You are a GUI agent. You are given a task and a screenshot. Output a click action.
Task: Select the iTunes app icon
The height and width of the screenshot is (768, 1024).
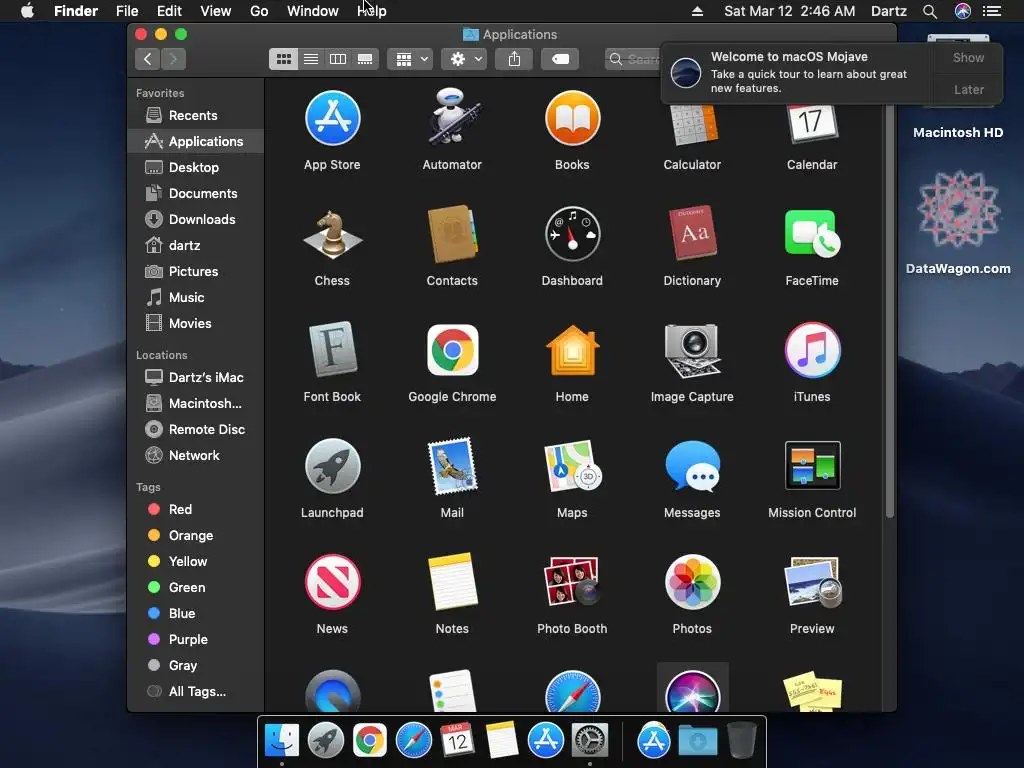(x=812, y=350)
